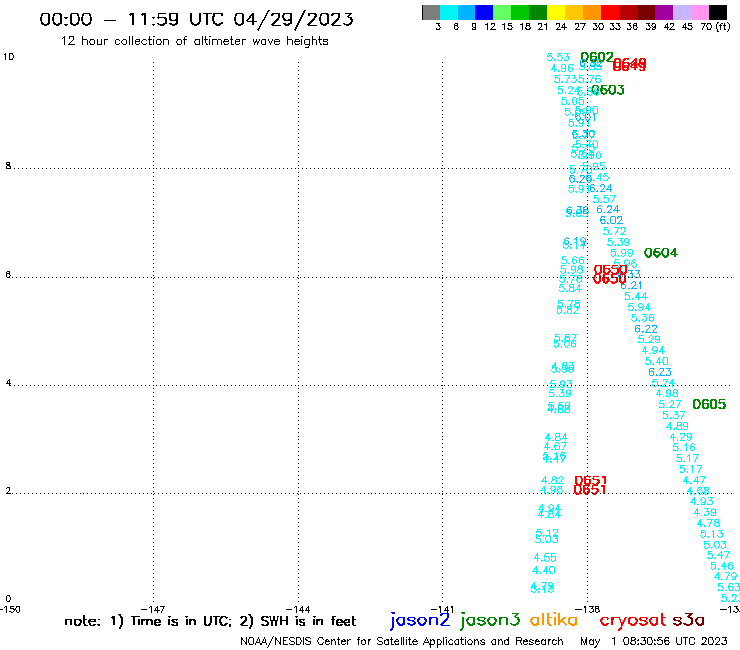
Task: Click the '-141' longitude axis label
Action: (442, 609)
